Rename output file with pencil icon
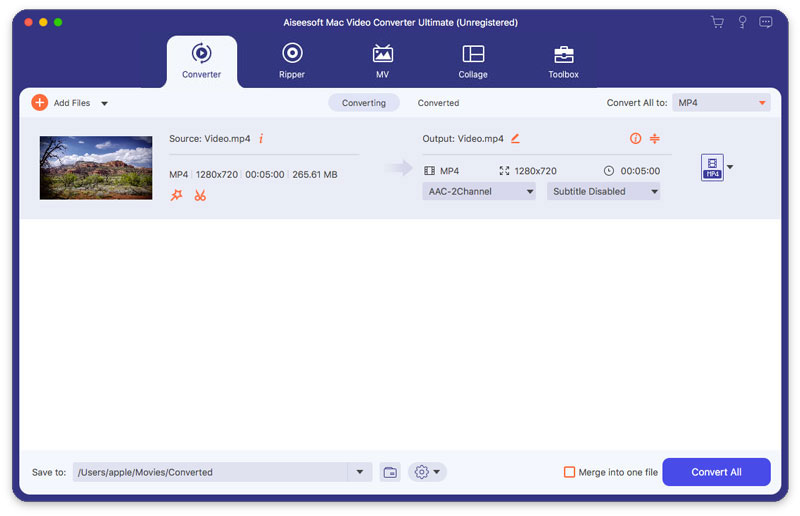800x516 pixels. (x=515, y=138)
